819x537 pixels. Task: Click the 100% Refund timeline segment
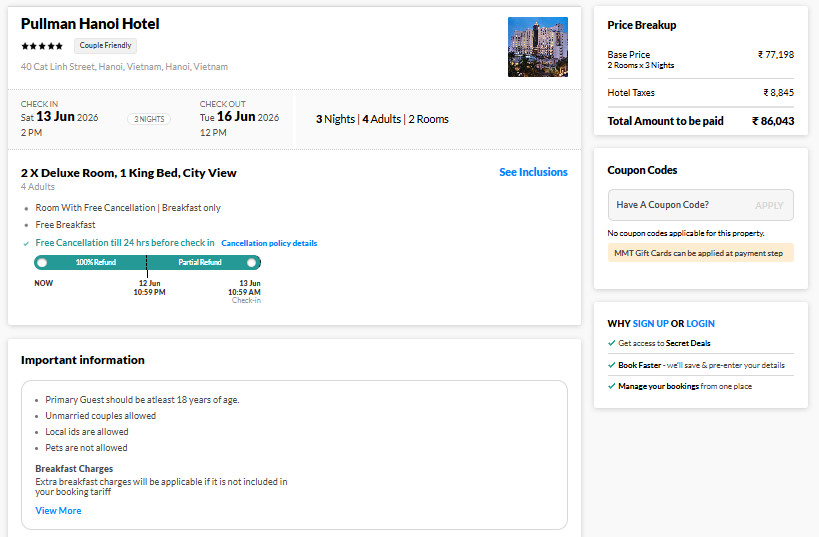pos(96,262)
